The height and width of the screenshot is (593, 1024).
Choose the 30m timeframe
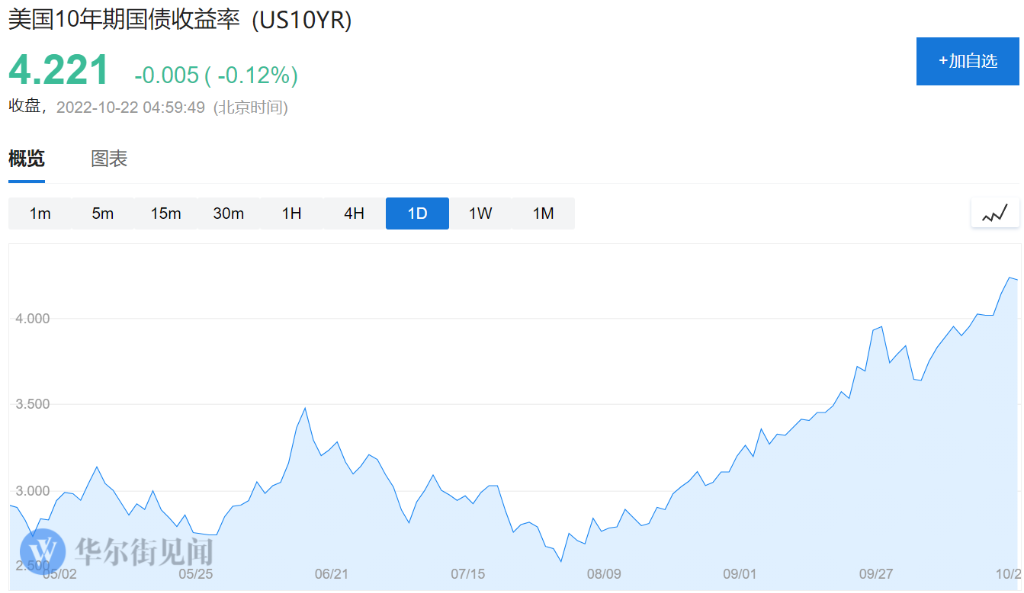[228, 213]
